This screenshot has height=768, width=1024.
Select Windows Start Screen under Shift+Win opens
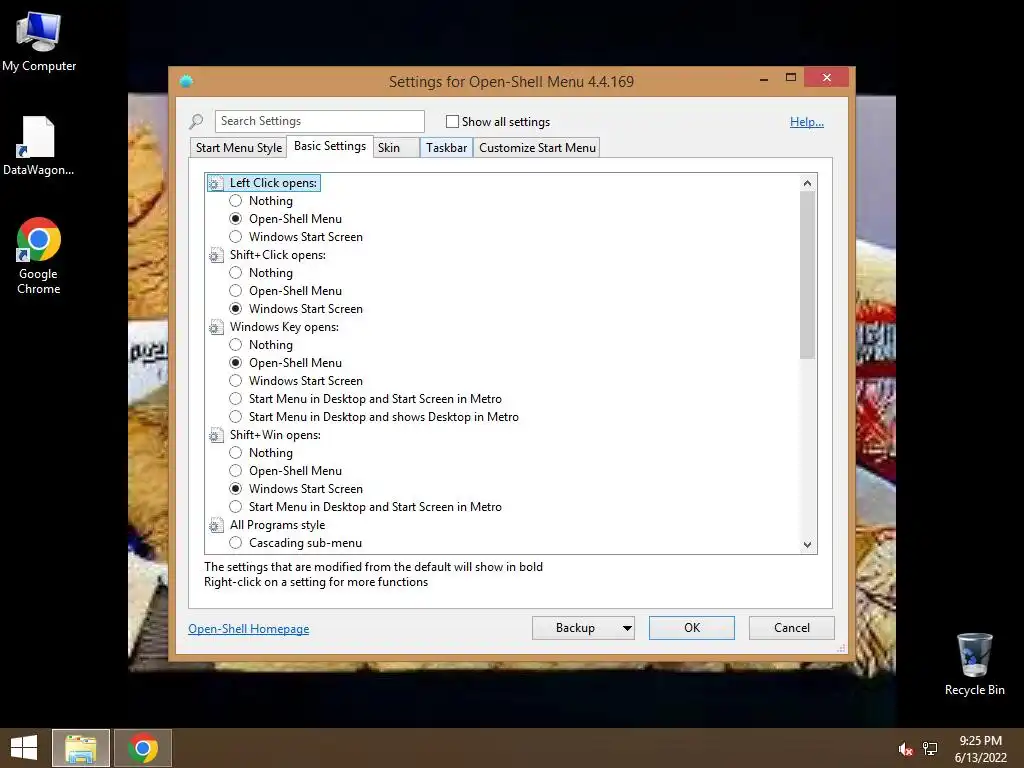[236, 488]
